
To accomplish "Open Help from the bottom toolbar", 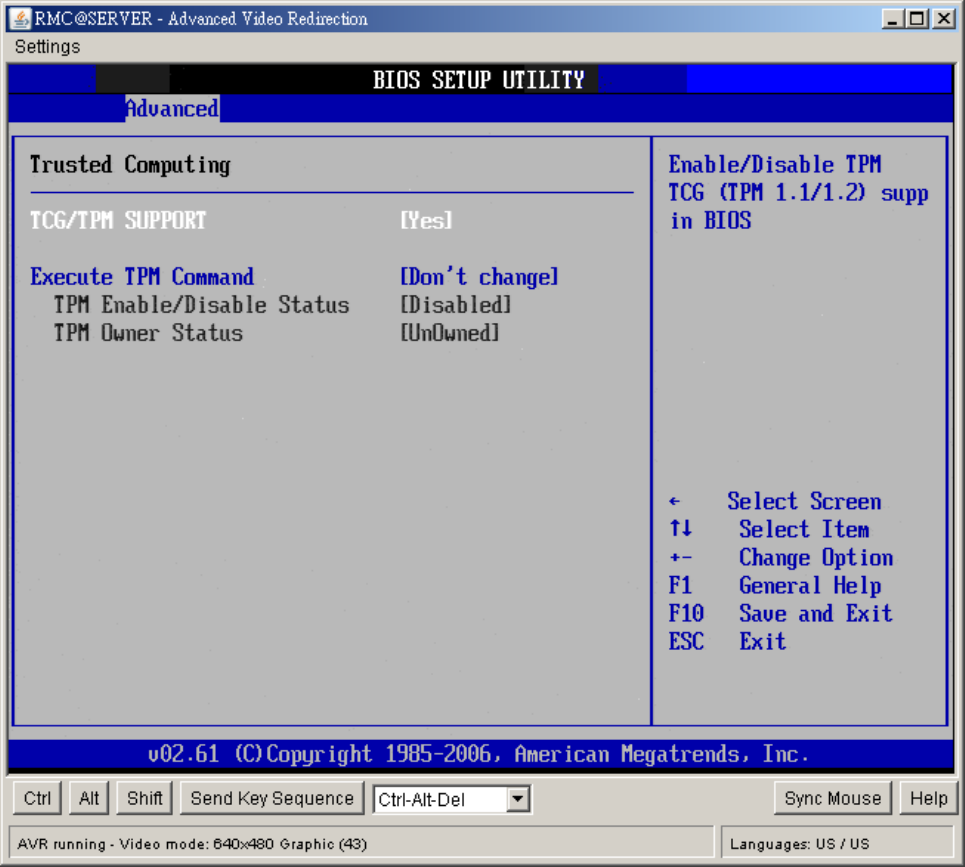I will (x=928, y=798).
